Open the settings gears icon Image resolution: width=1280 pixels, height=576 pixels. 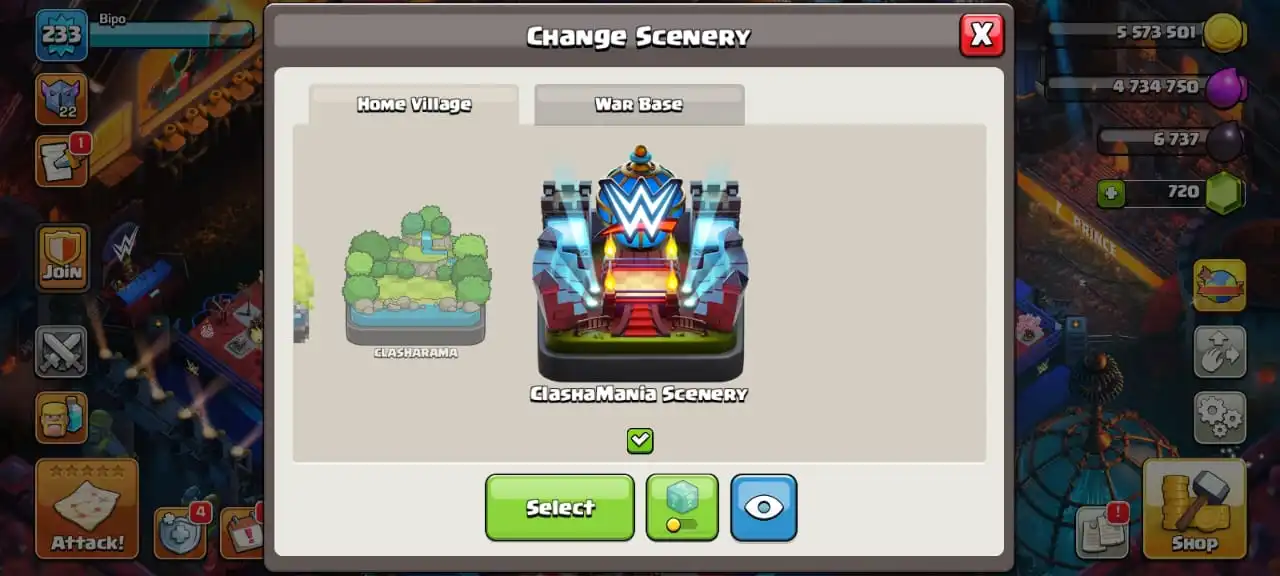tap(1219, 417)
